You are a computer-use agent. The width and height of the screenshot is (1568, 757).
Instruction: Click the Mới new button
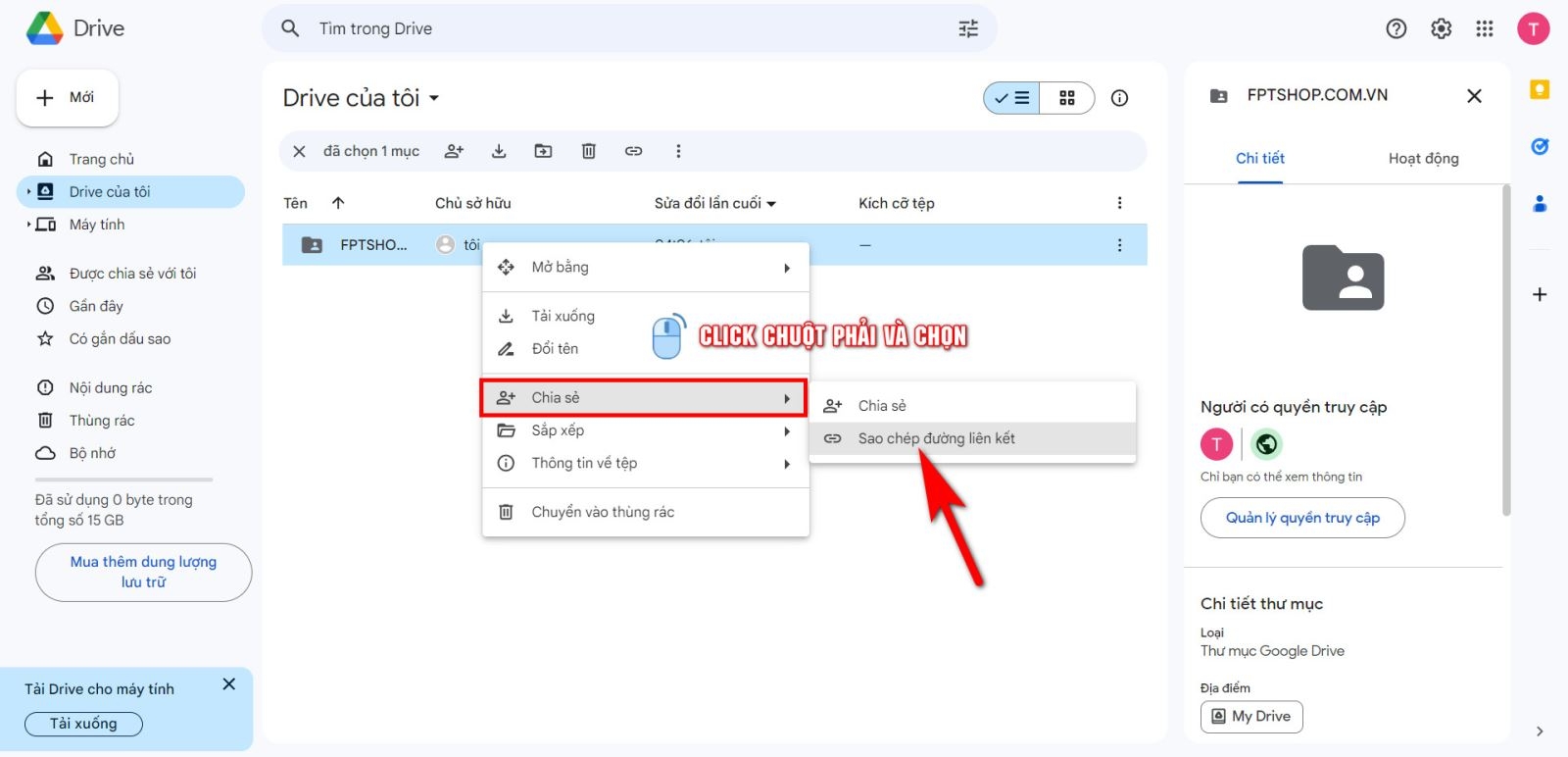[x=68, y=98]
